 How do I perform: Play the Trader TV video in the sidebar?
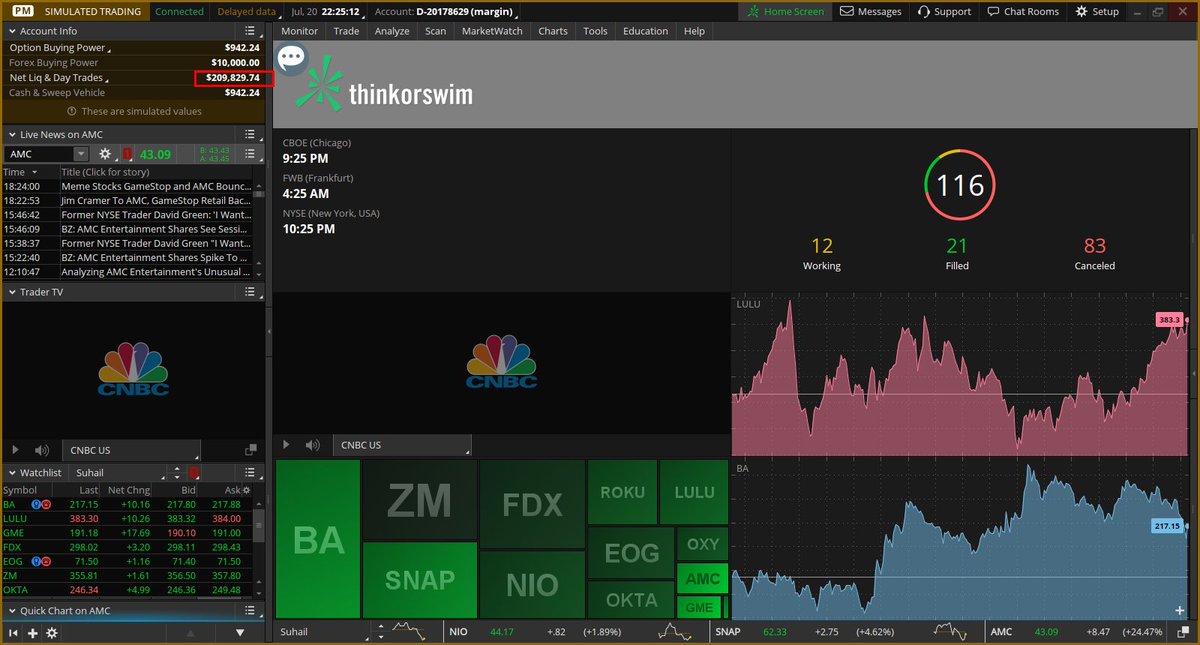(15, 451)
